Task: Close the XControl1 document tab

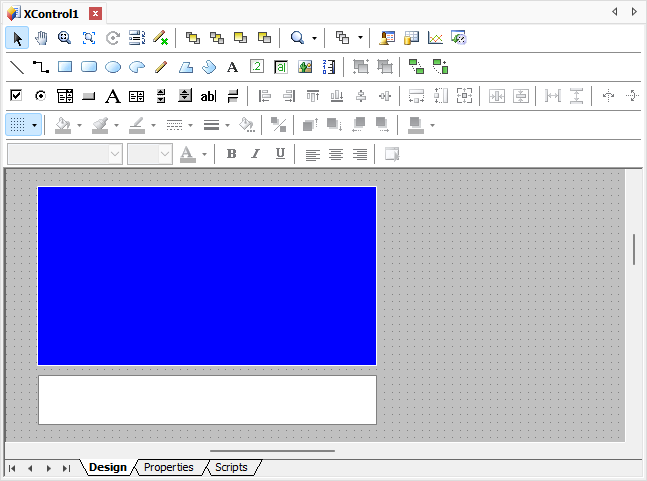Action: click(95, 13)
